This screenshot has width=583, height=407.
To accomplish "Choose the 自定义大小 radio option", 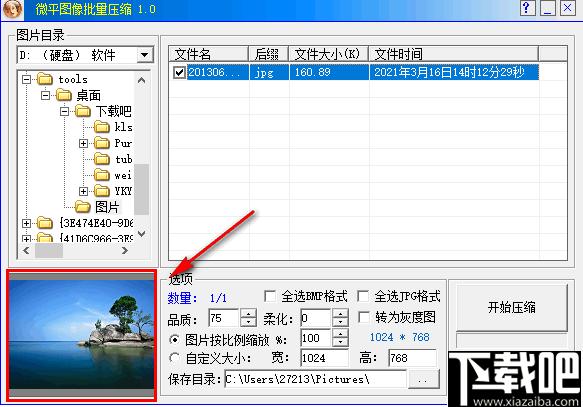I will (x=174, y=358).
